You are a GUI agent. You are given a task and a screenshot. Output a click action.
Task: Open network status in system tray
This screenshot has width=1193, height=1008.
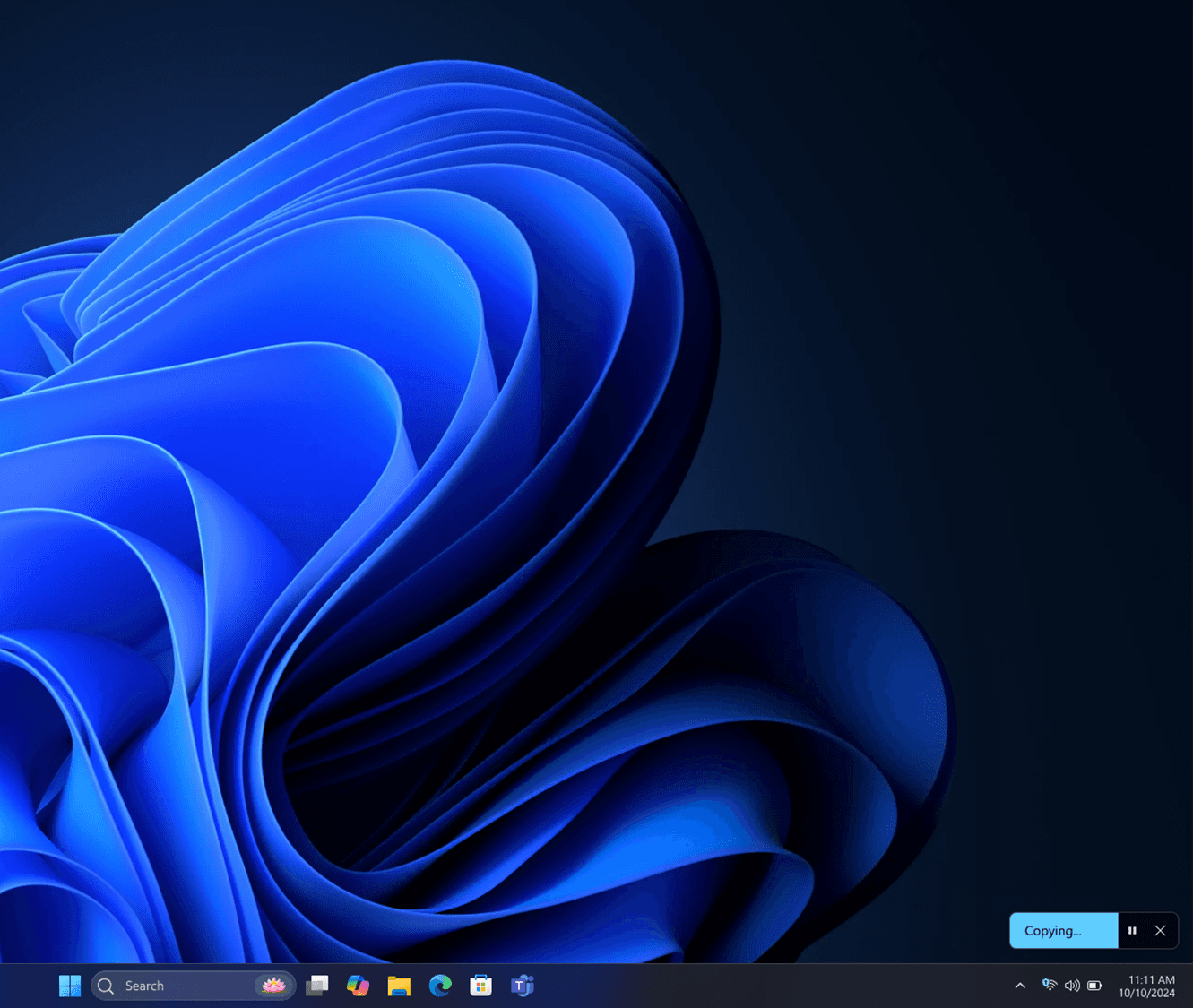click(x=1050, y=986)
